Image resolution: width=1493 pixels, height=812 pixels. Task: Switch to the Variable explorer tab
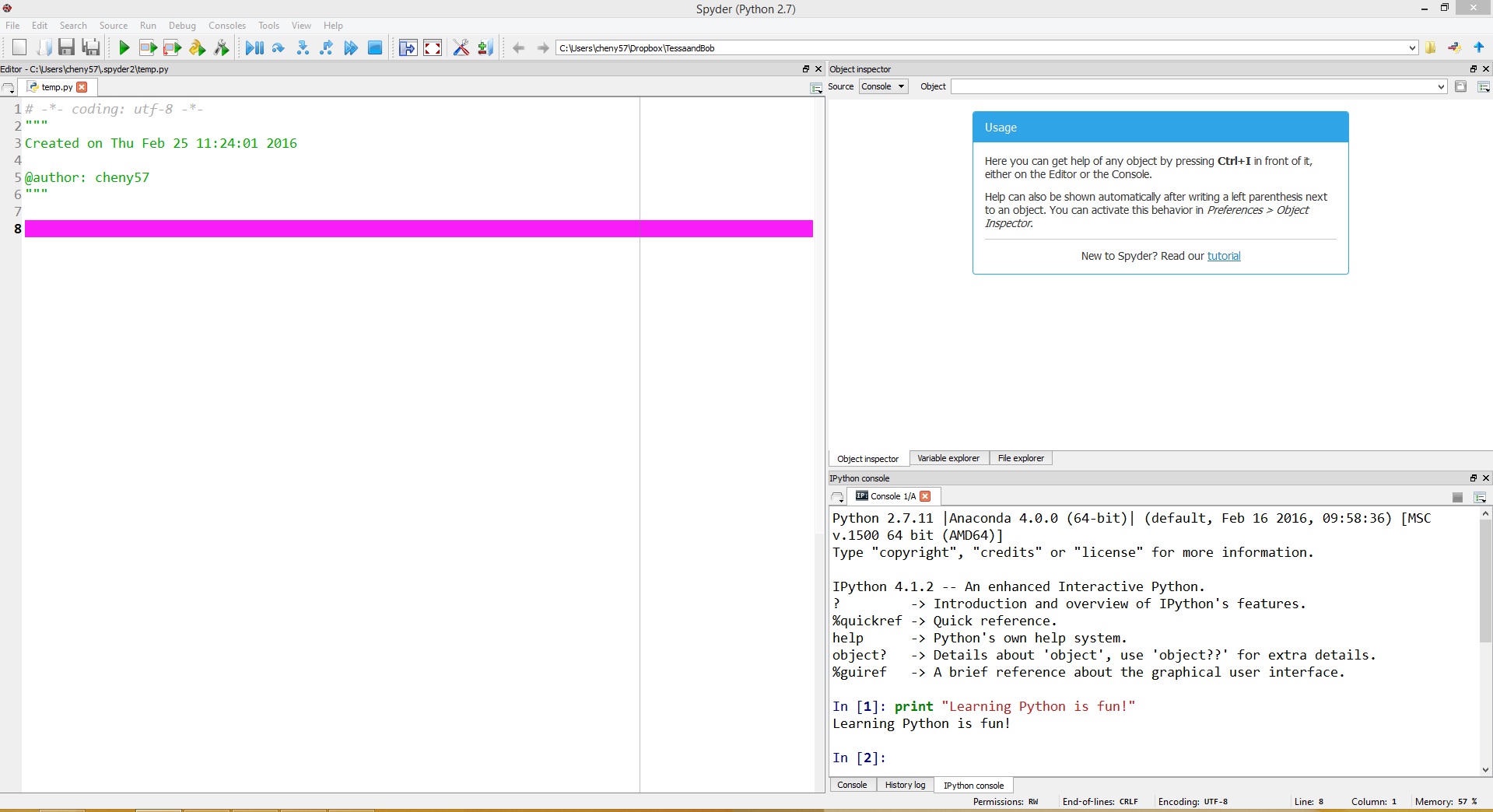(948, 458)
